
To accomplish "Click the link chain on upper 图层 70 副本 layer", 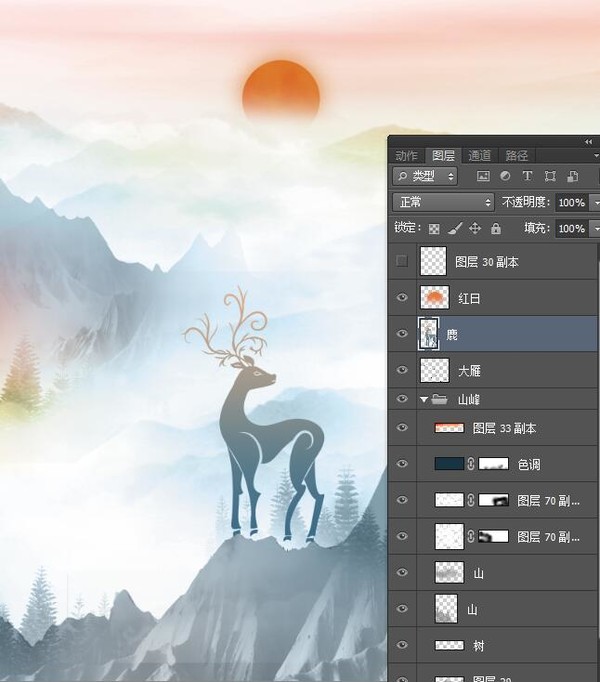I will (471, 500).
